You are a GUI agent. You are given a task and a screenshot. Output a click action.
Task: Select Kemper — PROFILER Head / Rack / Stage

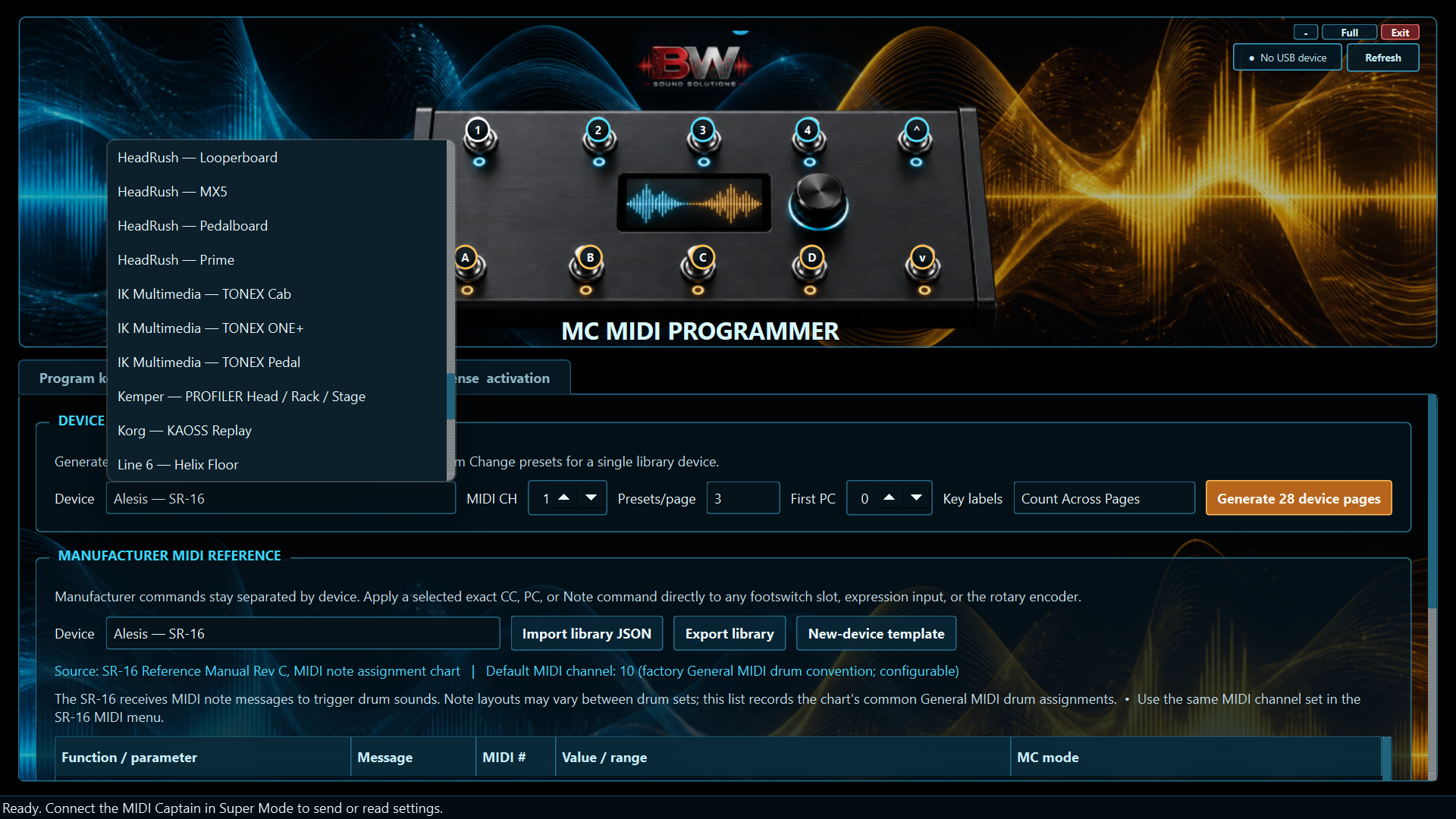[x=277, y=397]
